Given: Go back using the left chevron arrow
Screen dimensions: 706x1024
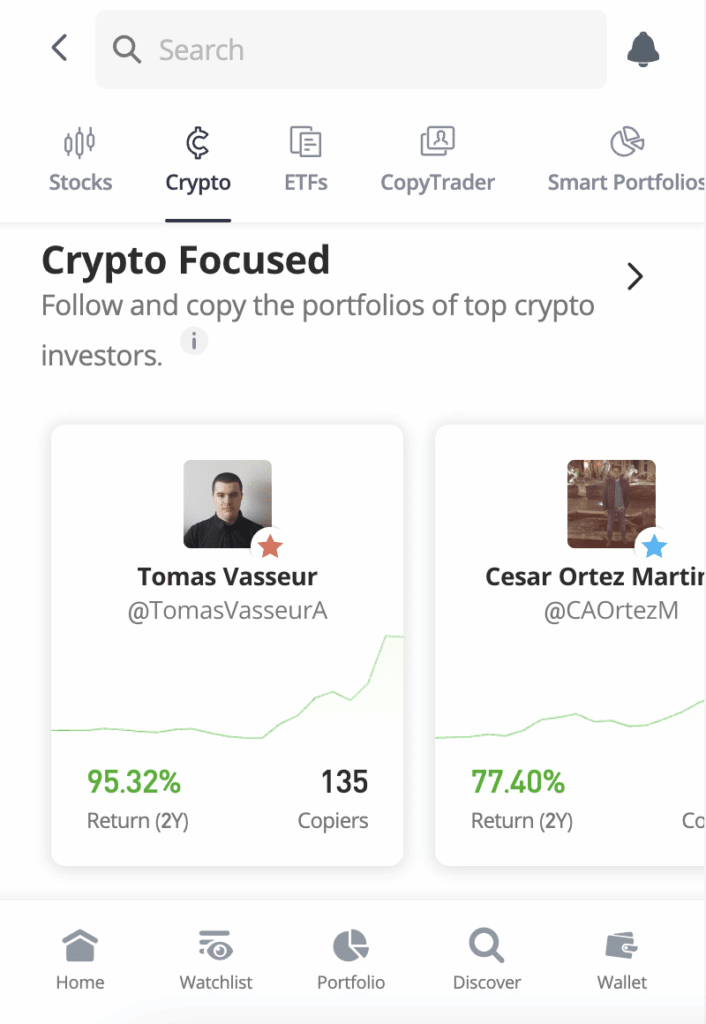Looking at the screenshot, I should [58, 47].
